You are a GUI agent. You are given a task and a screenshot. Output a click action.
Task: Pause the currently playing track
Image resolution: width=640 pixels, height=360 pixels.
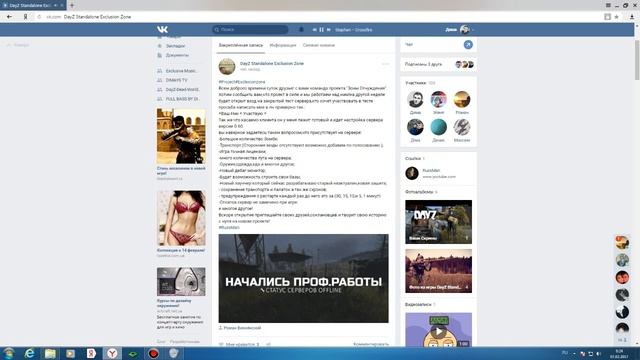321,30
